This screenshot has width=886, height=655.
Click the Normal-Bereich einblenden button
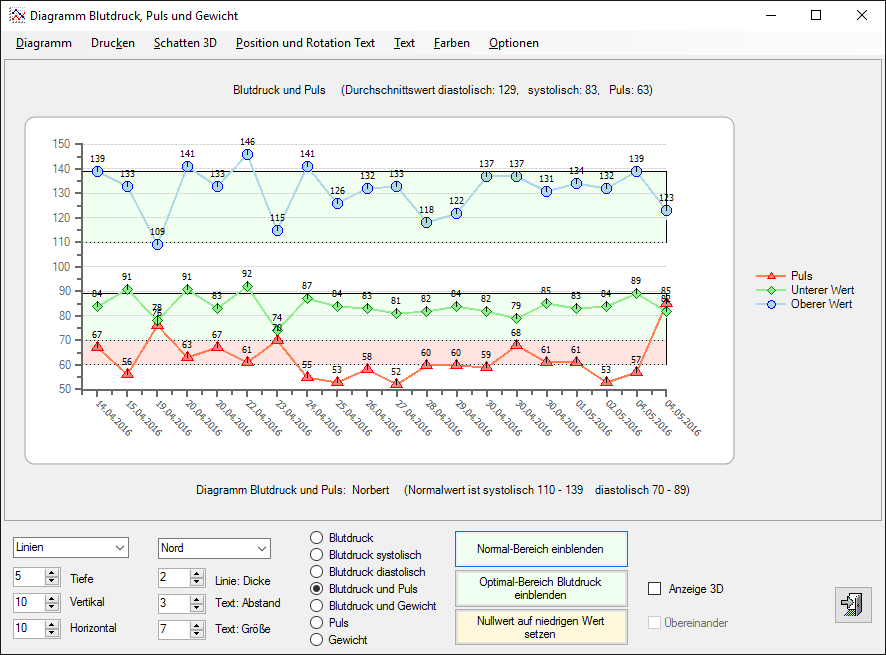tap(541, 549)
